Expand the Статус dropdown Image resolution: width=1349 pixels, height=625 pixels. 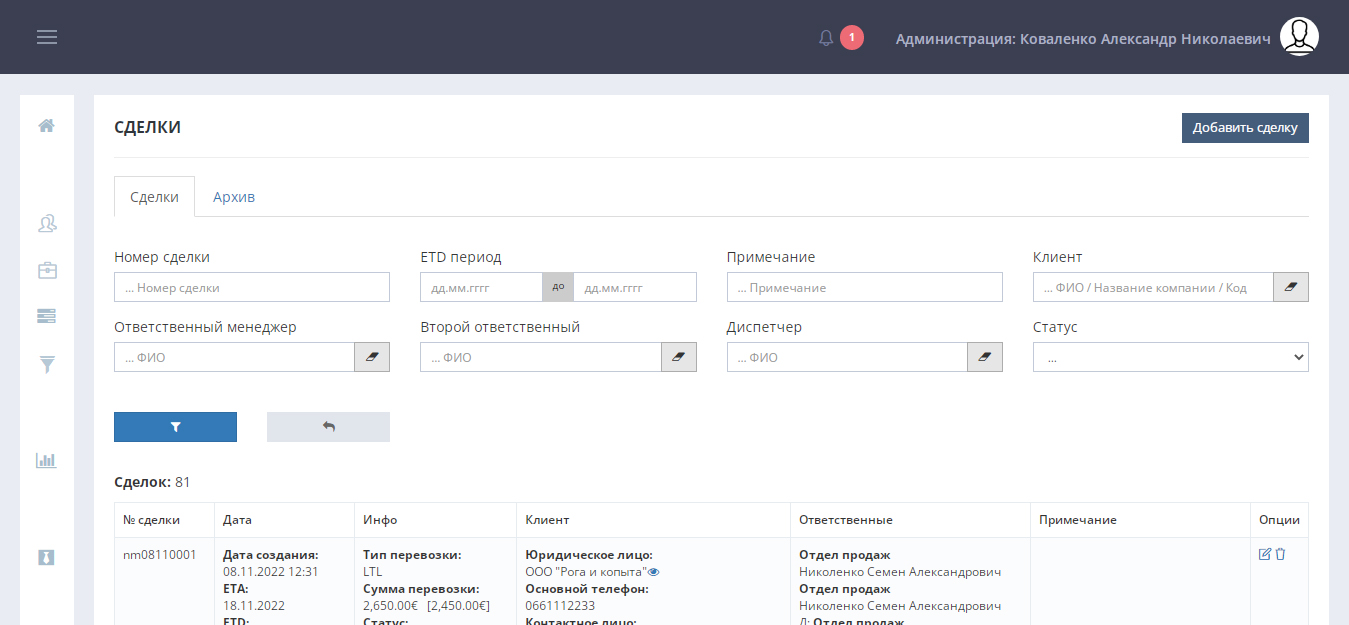1170,357
